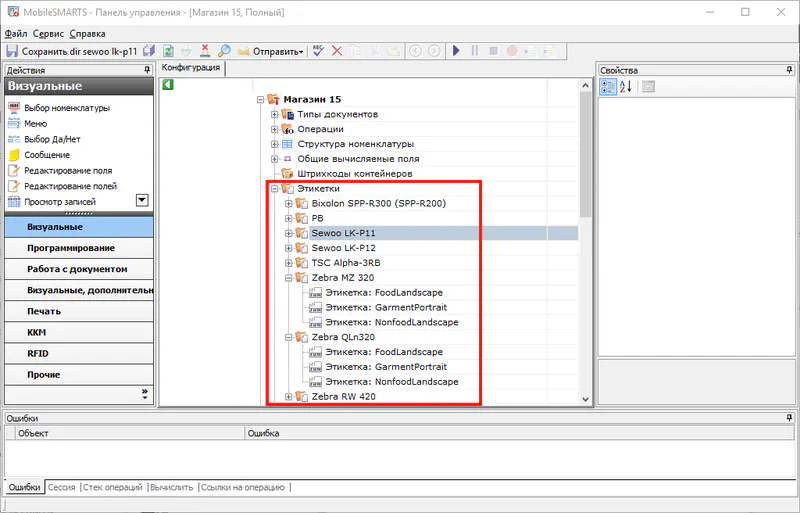Click the green back arrow in the Конфигурация panel
Image resolution: width=800 pixels, height=513 pixels.
[168, 85]
